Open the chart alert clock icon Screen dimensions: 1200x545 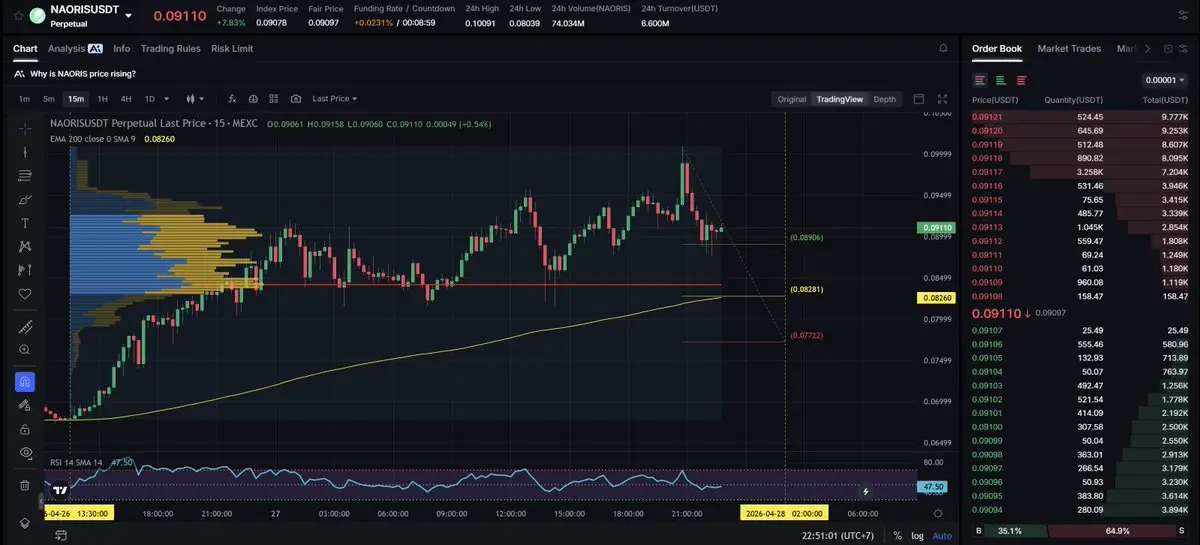click(253, 99)
